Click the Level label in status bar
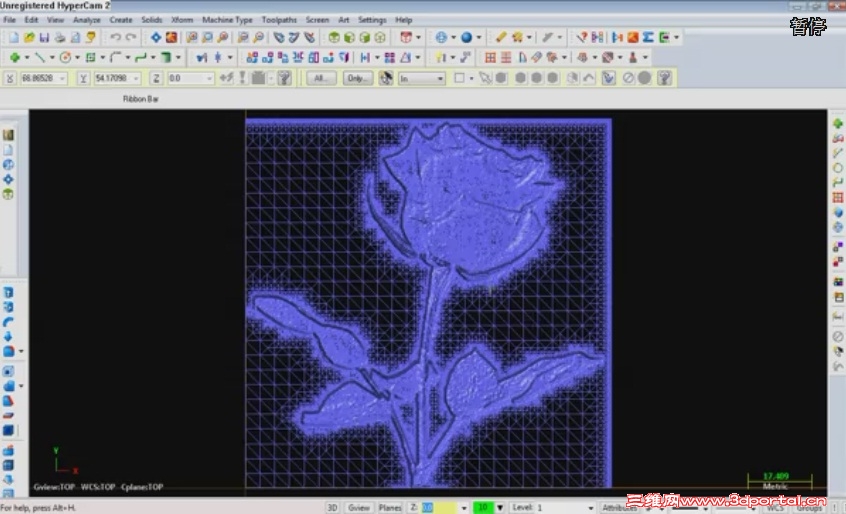This screenshot has width=846, height=514. [523, 508]
